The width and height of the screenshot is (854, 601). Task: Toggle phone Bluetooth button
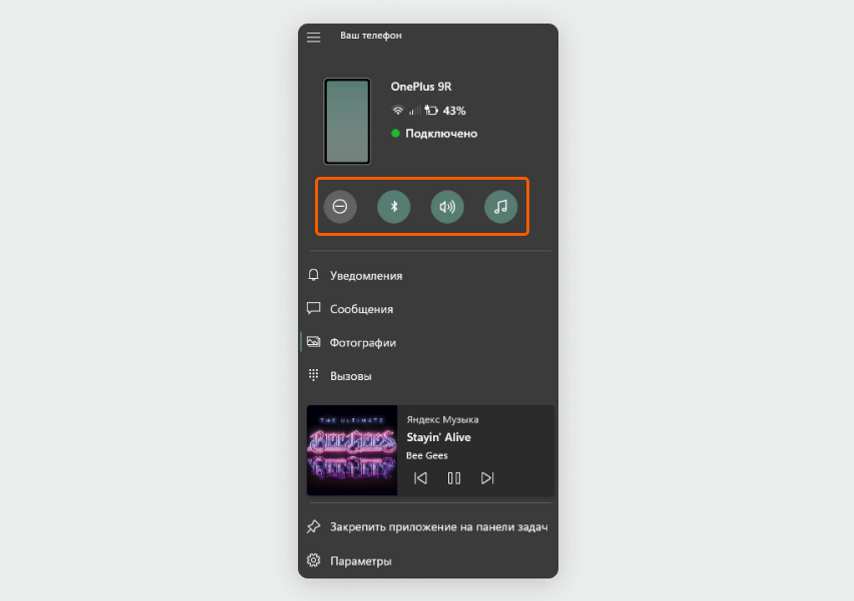(394, 207)
